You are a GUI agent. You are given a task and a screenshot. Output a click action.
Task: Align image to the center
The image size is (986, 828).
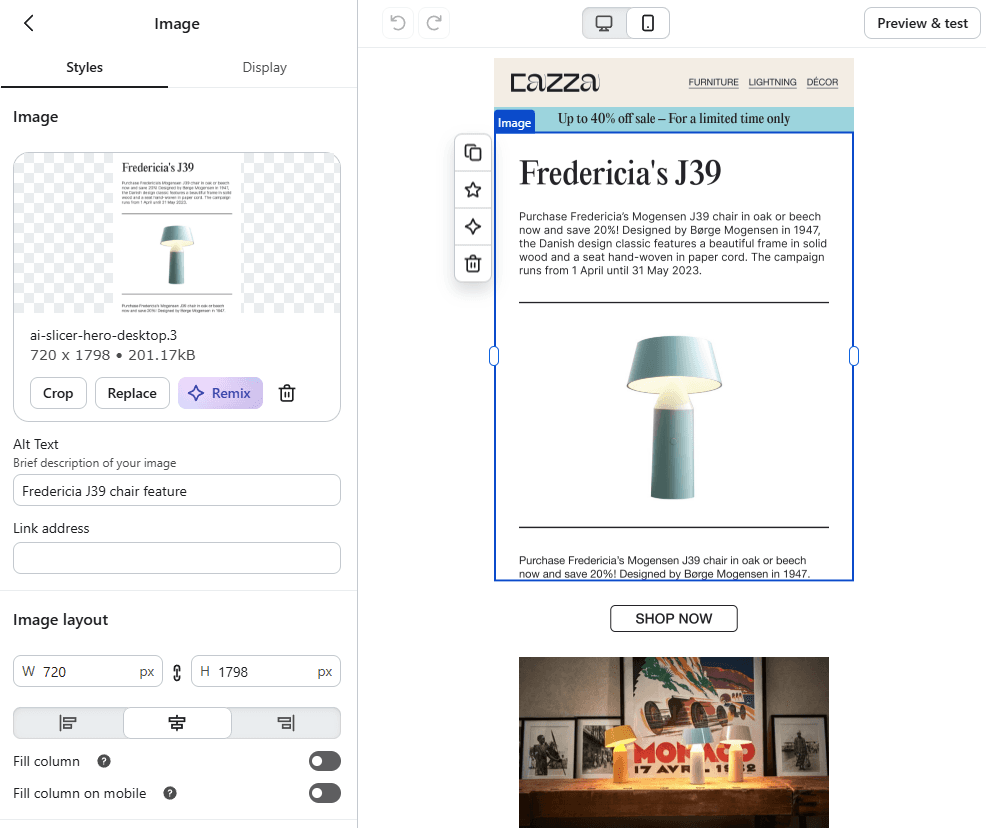(x=177, y=723)
